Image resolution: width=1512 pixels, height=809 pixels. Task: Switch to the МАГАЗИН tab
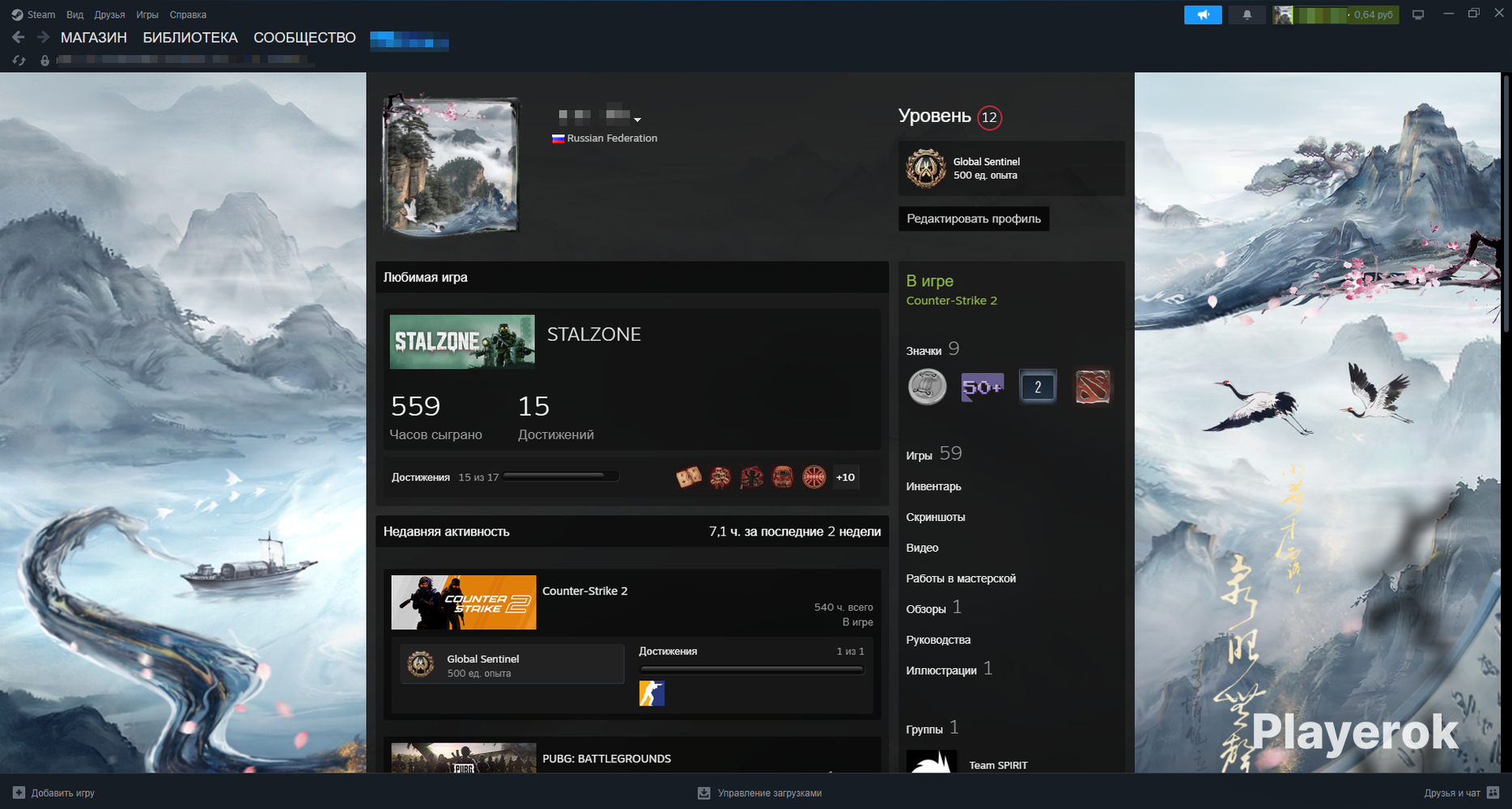(x=94, y=38)
